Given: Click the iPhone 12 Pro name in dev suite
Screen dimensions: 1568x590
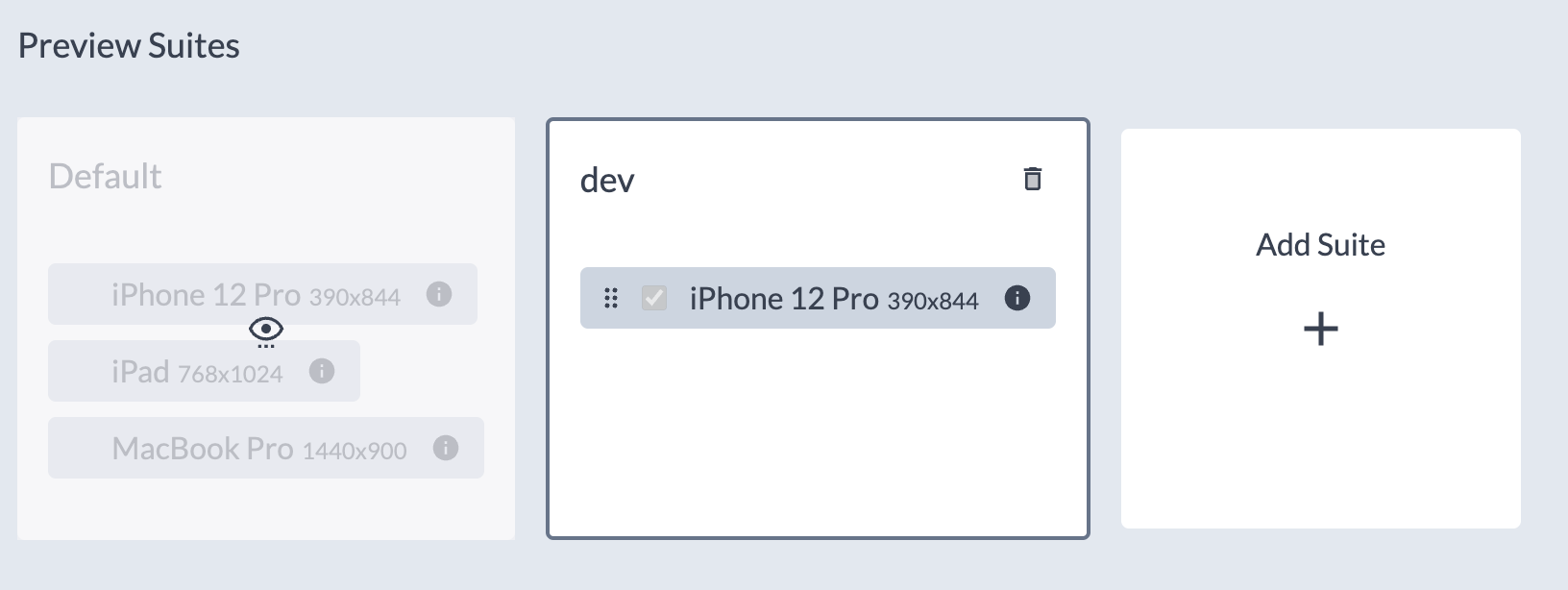Looking at the screenshot, I should coord(784,299).
